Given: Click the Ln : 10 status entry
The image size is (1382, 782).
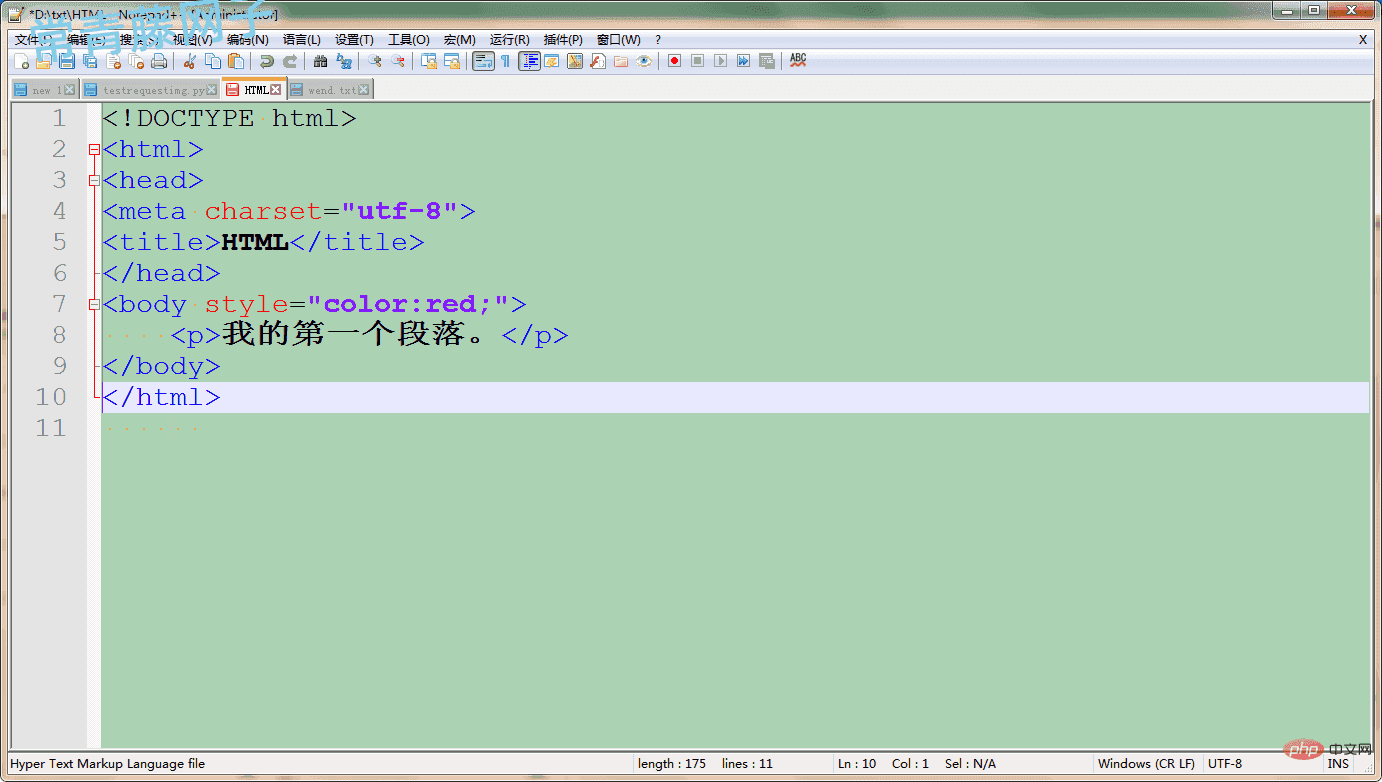Looking at the screenshot, I should pos(857,764).
